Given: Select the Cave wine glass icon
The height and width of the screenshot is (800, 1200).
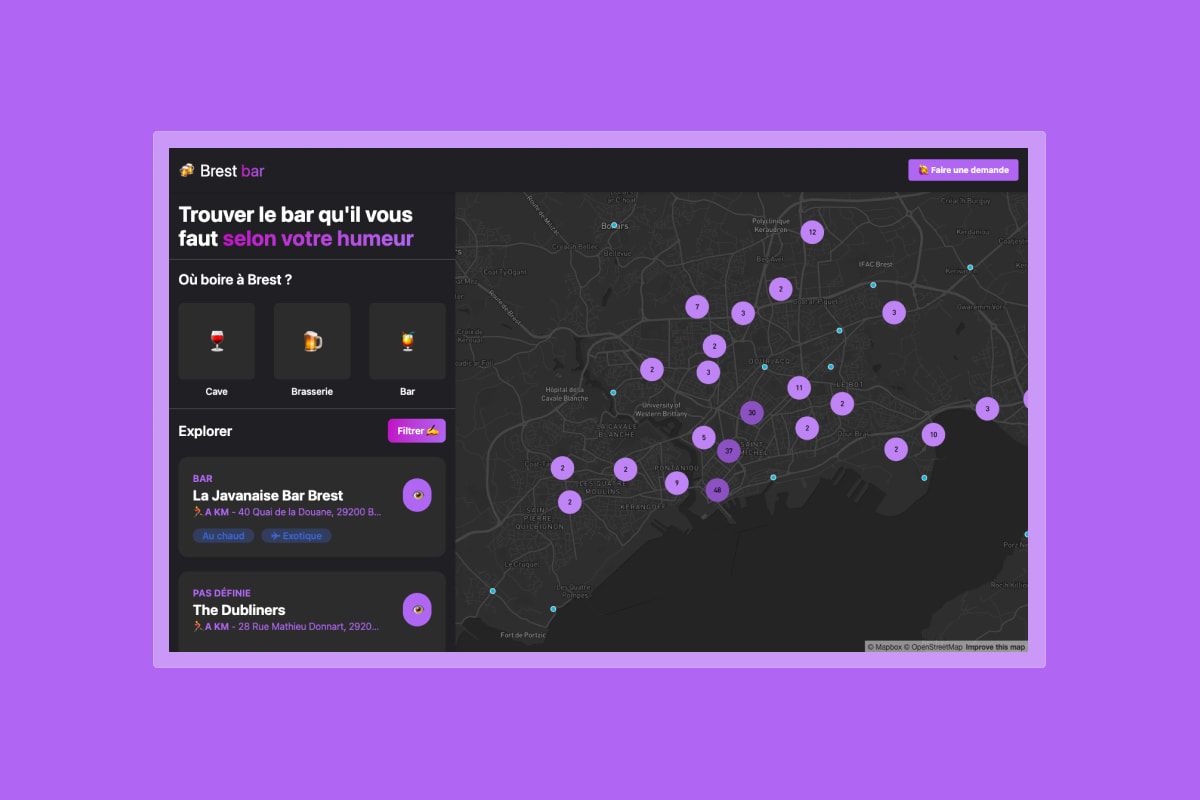Looking at the screenshot, I should pyautogui.click(x=216, y=341).
